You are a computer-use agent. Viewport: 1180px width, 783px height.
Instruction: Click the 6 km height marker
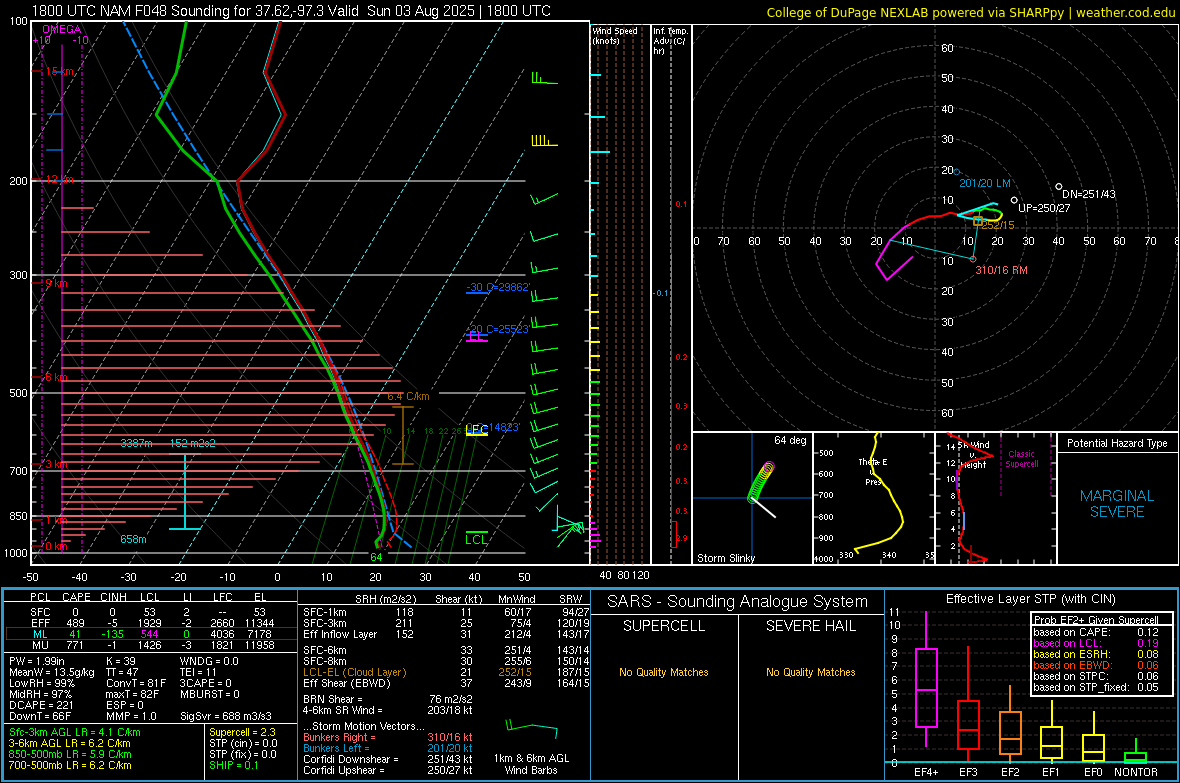[x=56, y=377]
